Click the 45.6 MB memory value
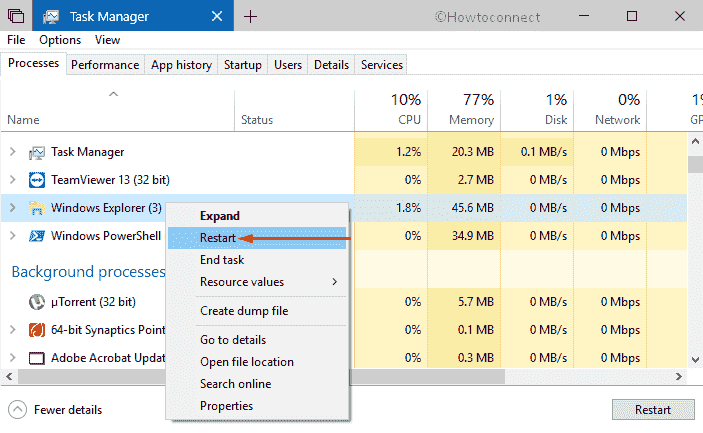 pyautogui.click(x=473, y=208)
